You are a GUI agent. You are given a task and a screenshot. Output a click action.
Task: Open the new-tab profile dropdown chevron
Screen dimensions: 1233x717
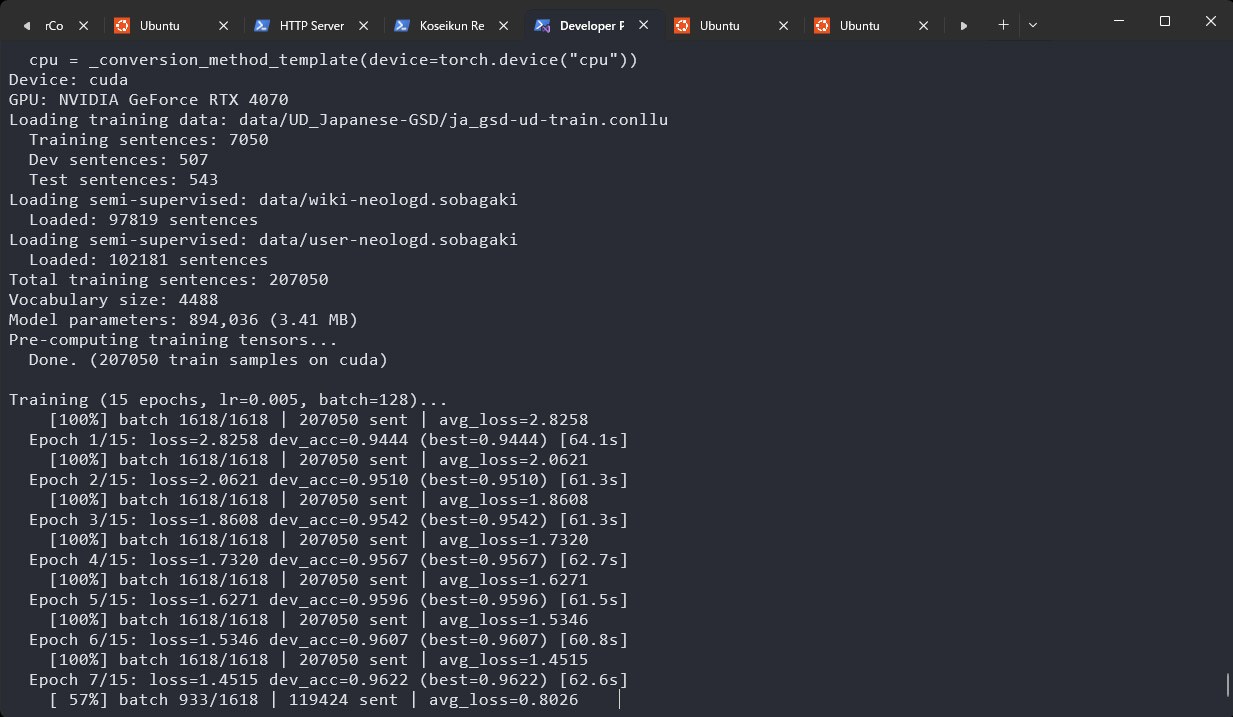click(x=1033, y=25)
